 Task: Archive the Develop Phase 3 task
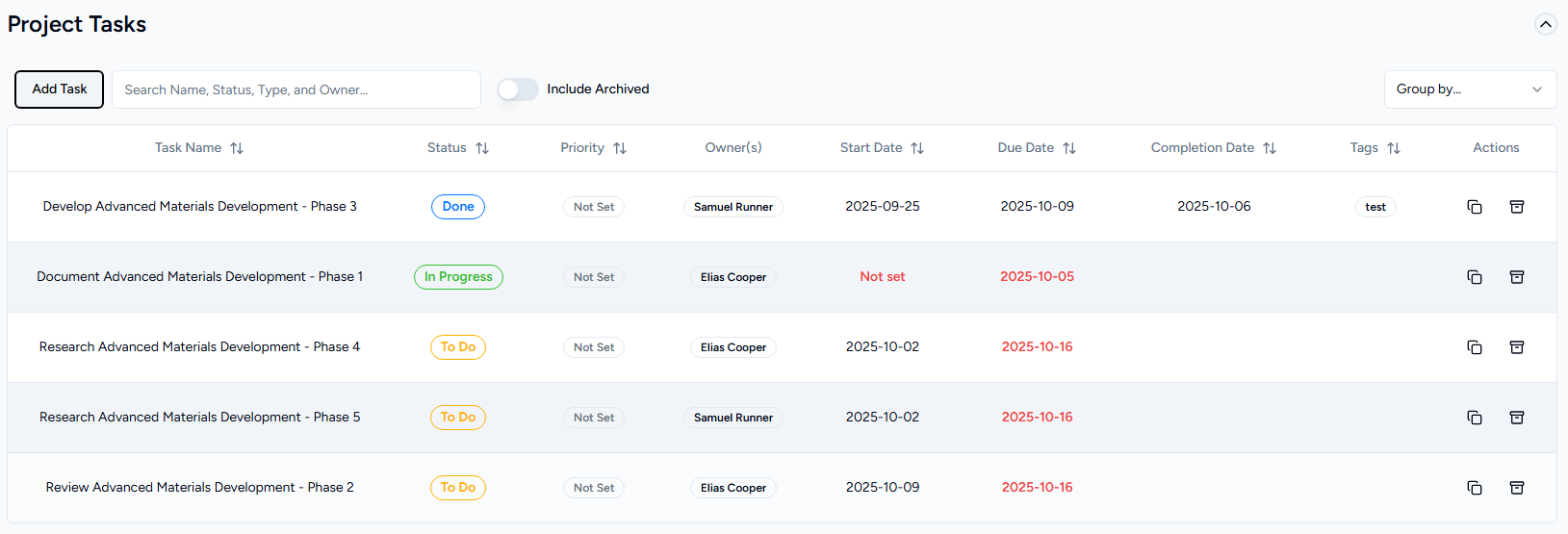[1516, 207]
